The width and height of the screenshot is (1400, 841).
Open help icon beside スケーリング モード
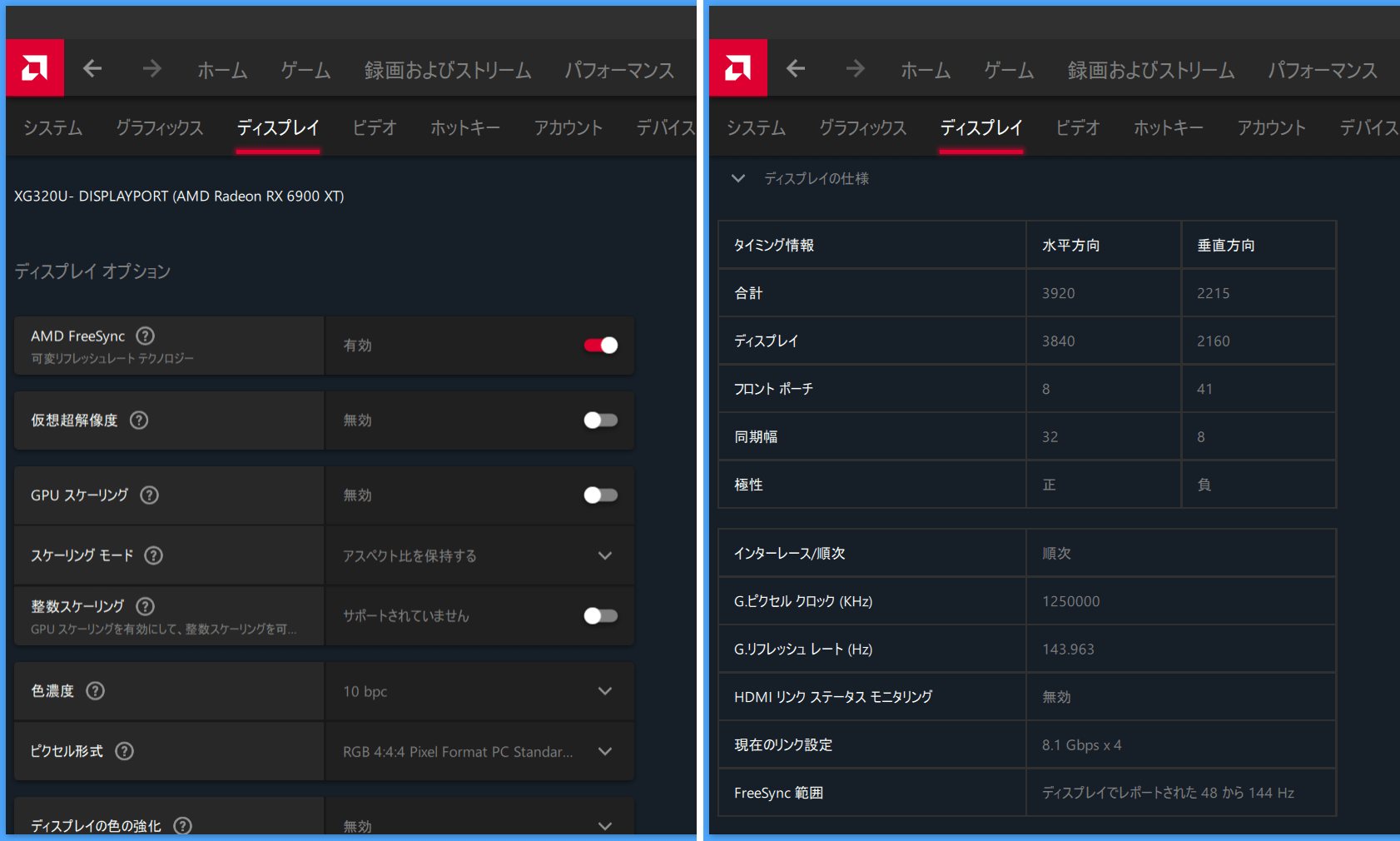click(154, 555)
